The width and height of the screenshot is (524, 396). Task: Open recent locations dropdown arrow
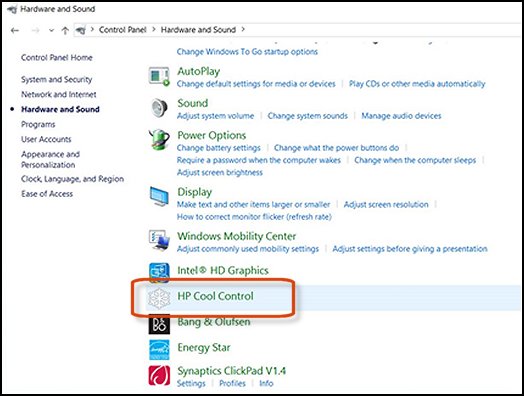[x=51, y=31]
